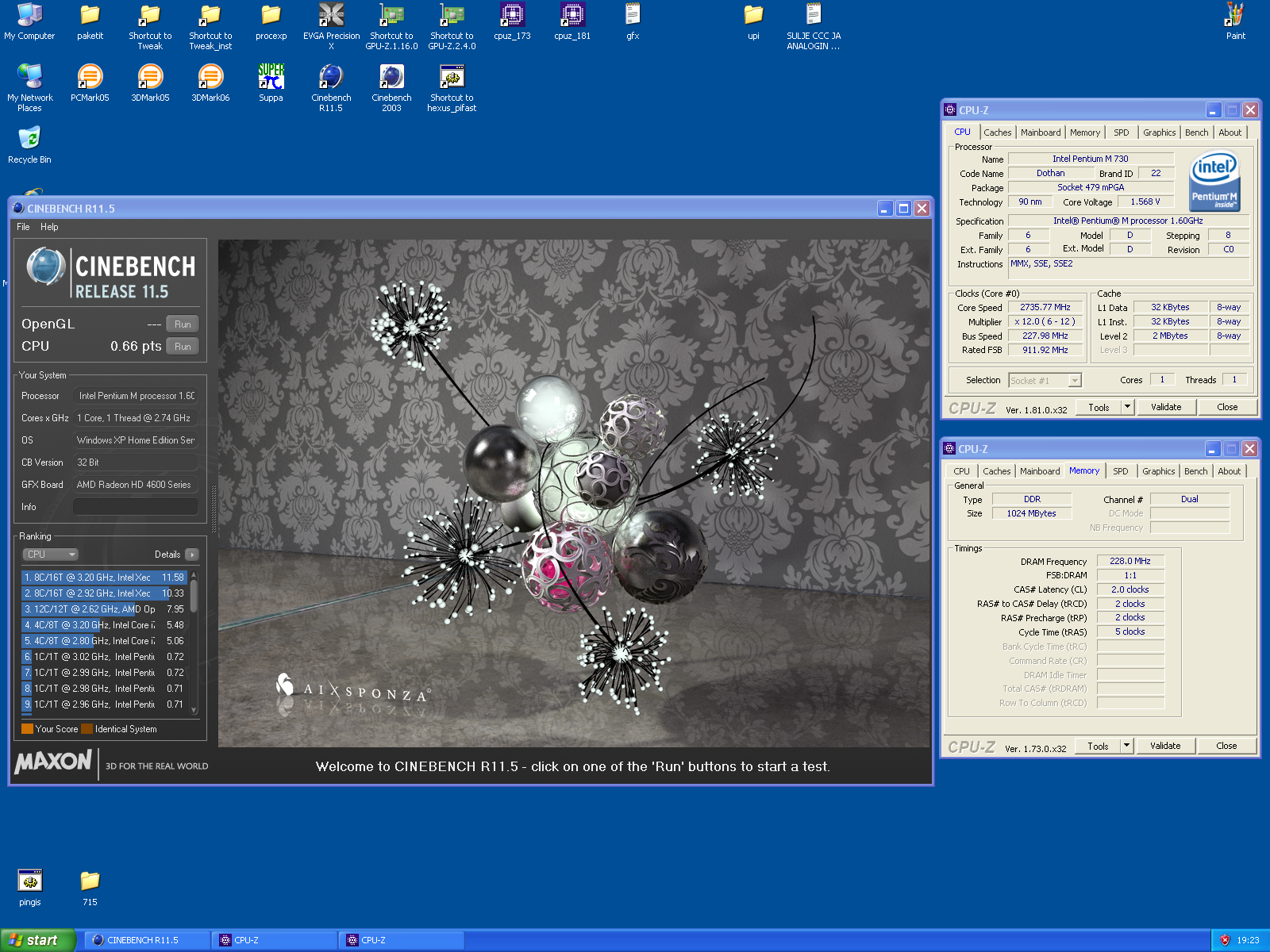Click Validate in lower CPU-Z window
The height and width of the screenshot is (952, 1270).
(1165, 746)
